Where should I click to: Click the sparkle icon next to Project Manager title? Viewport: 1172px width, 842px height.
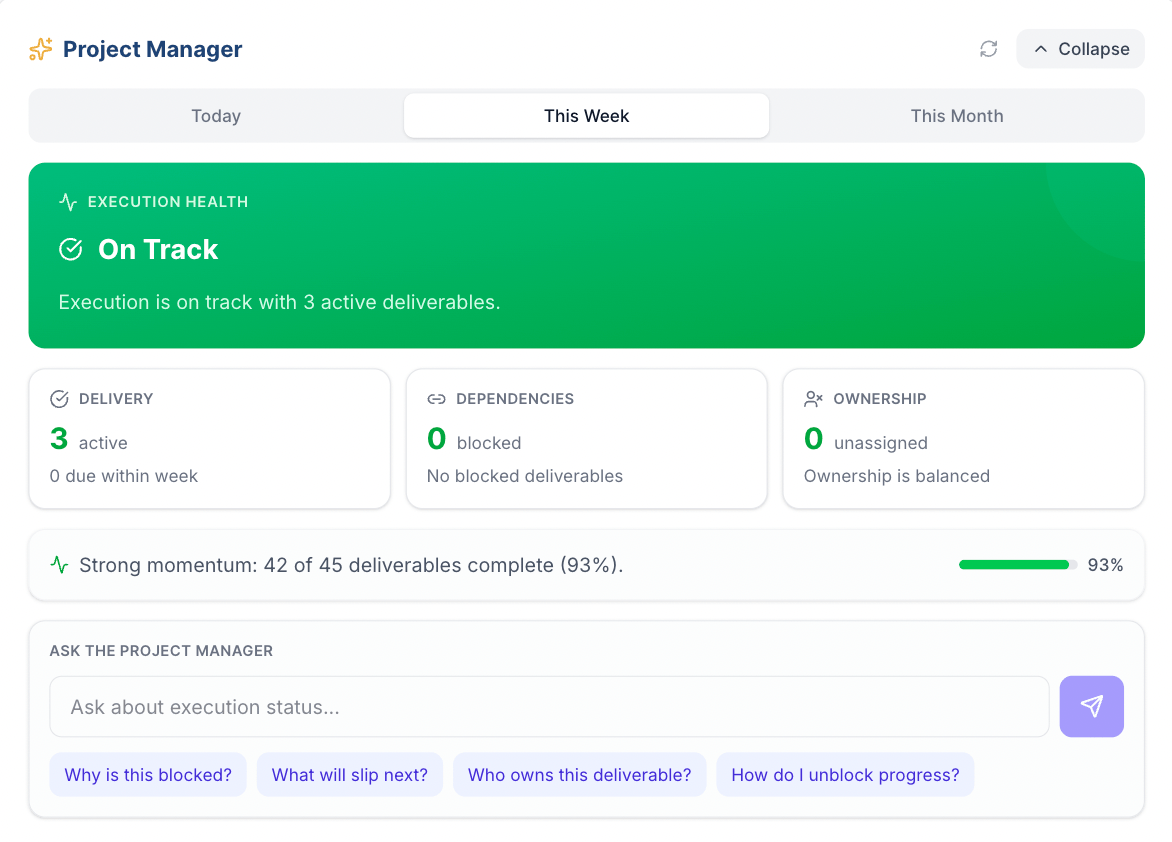coord(40,48)
